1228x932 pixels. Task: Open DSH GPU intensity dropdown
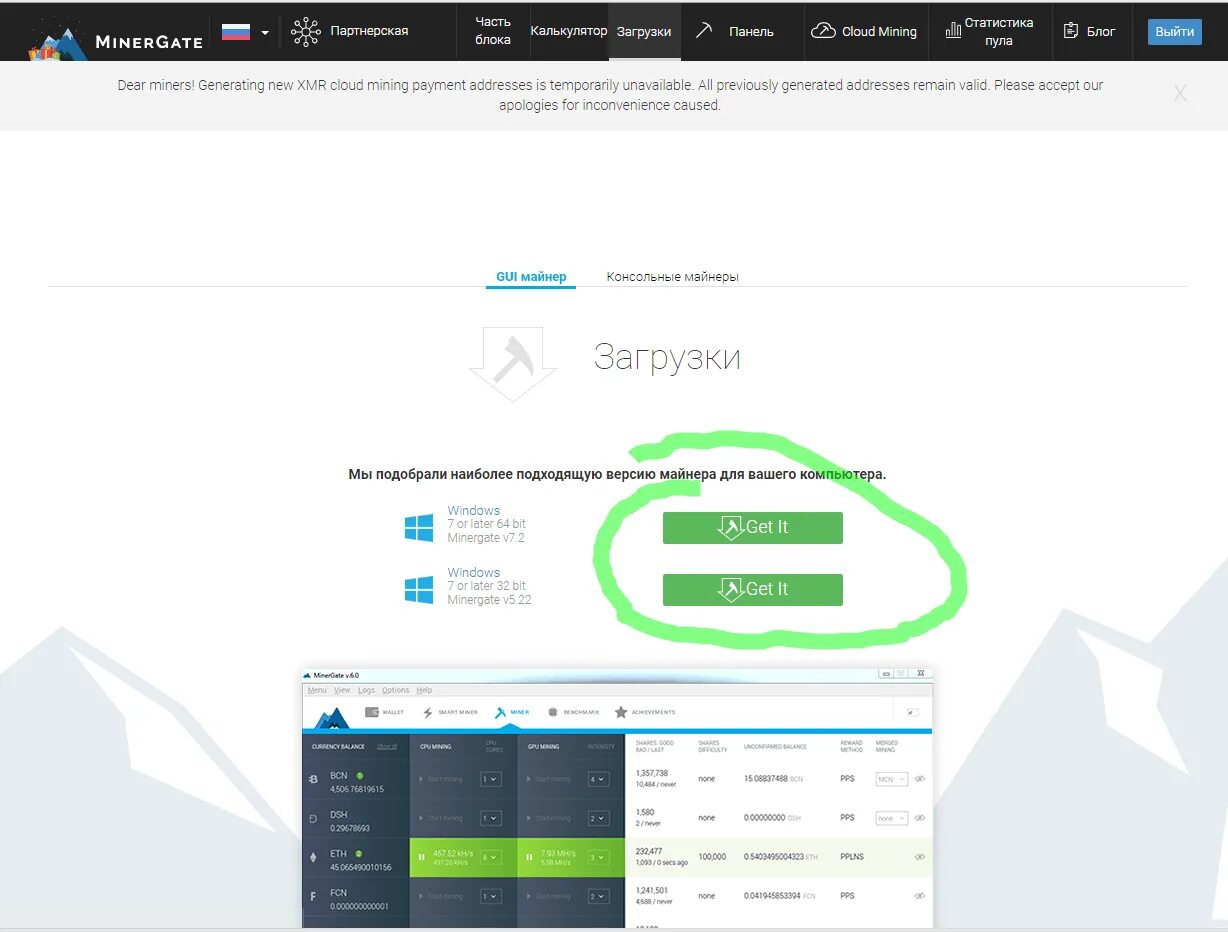point(598,818)
